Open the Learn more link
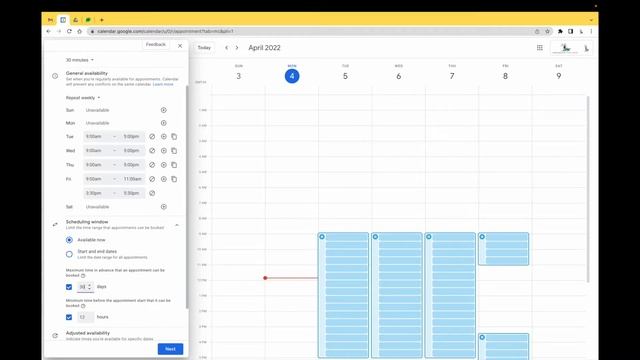The height and width of the screenshot is (360, 640). point(163,84)
